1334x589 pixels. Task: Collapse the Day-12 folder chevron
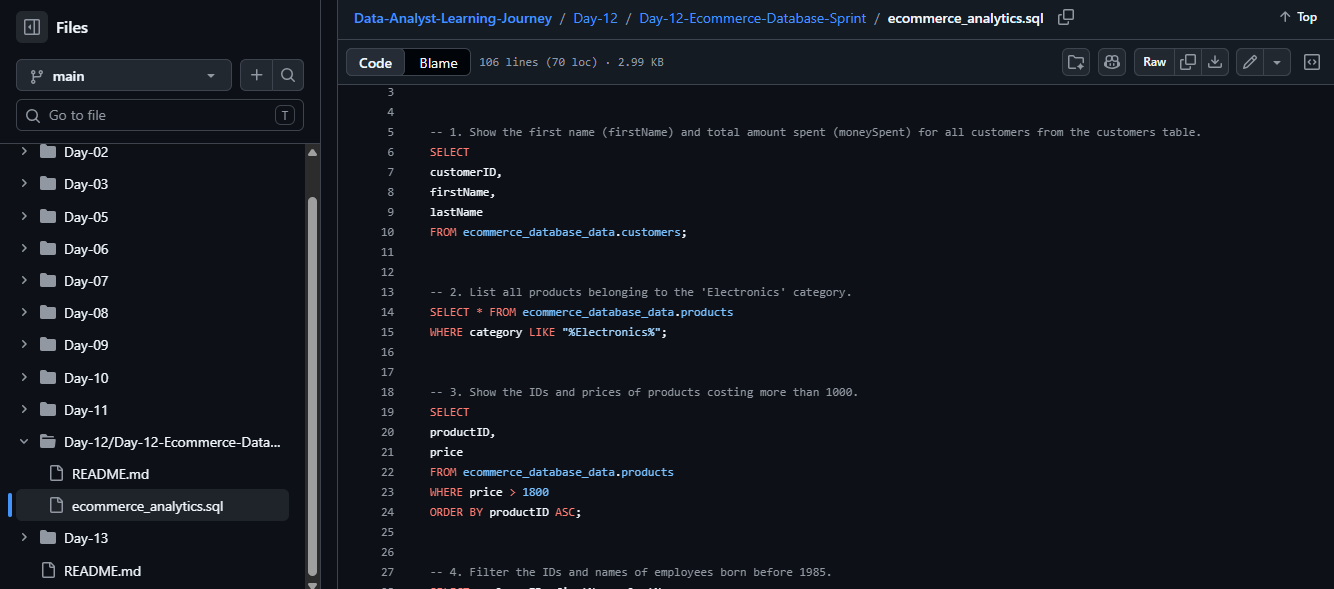(24, 442)
